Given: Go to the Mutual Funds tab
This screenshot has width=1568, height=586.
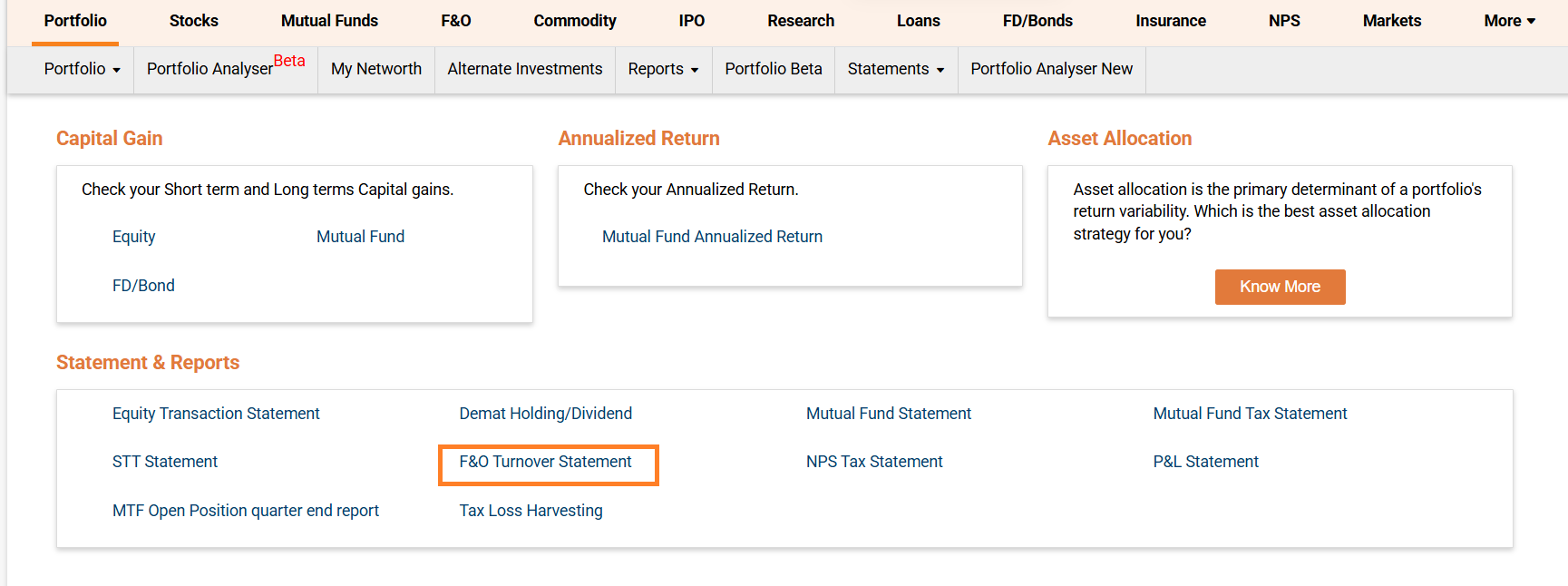Looking at the screenshot, I should point(329,21).
